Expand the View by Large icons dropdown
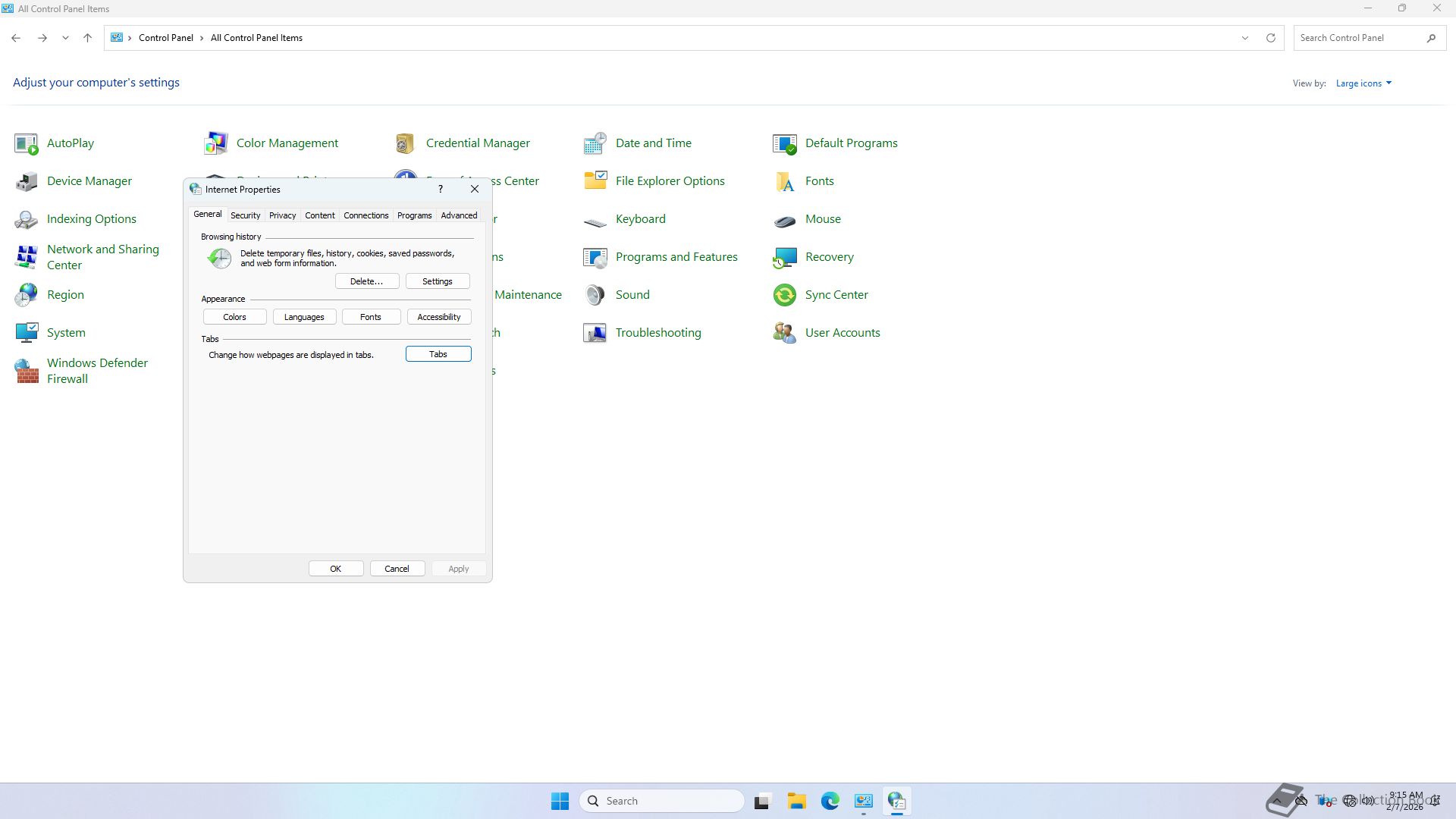This screenshot has height=819, width=1456. (1363, 83)
